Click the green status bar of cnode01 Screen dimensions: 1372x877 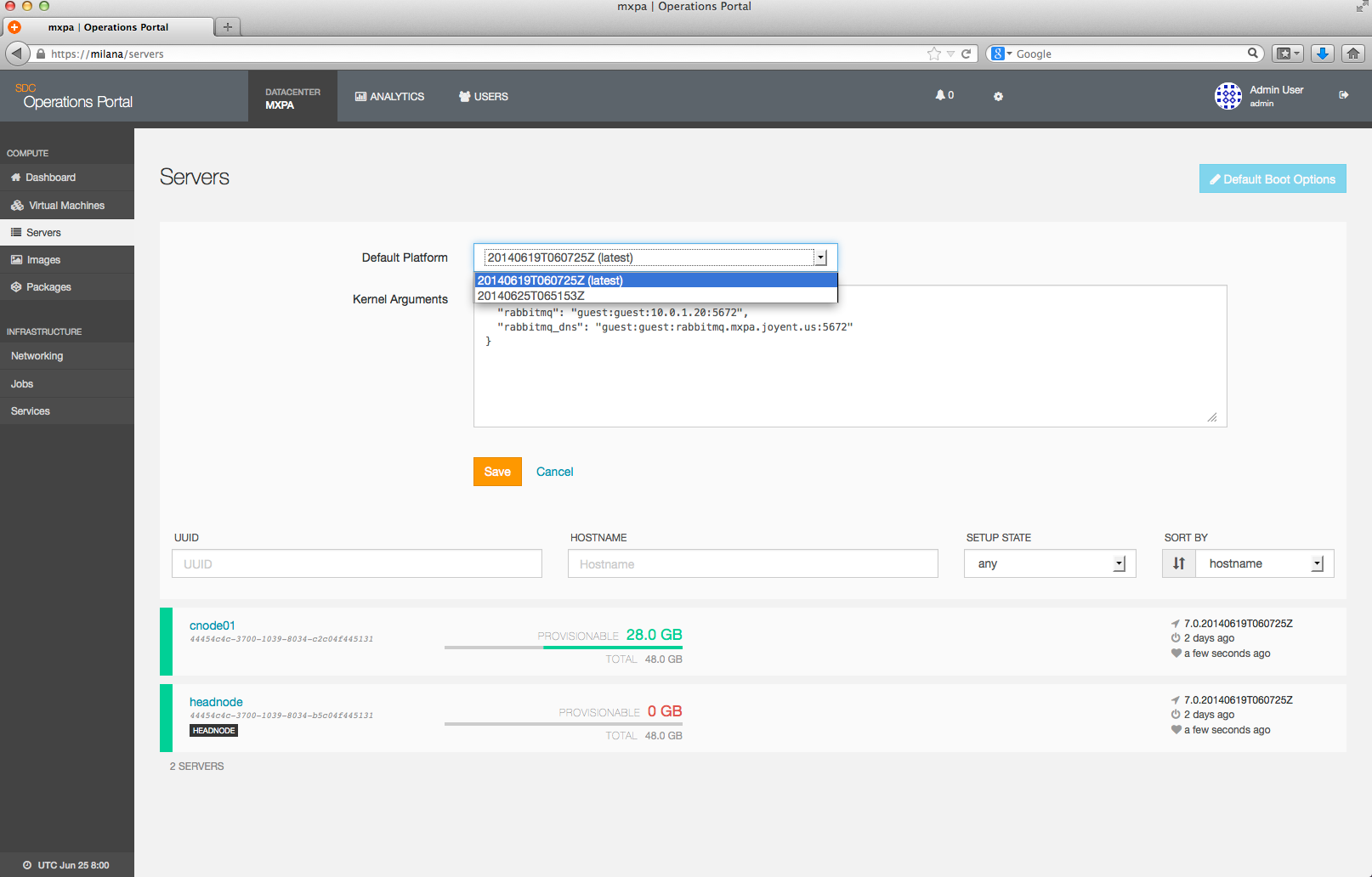click(166, 642)
